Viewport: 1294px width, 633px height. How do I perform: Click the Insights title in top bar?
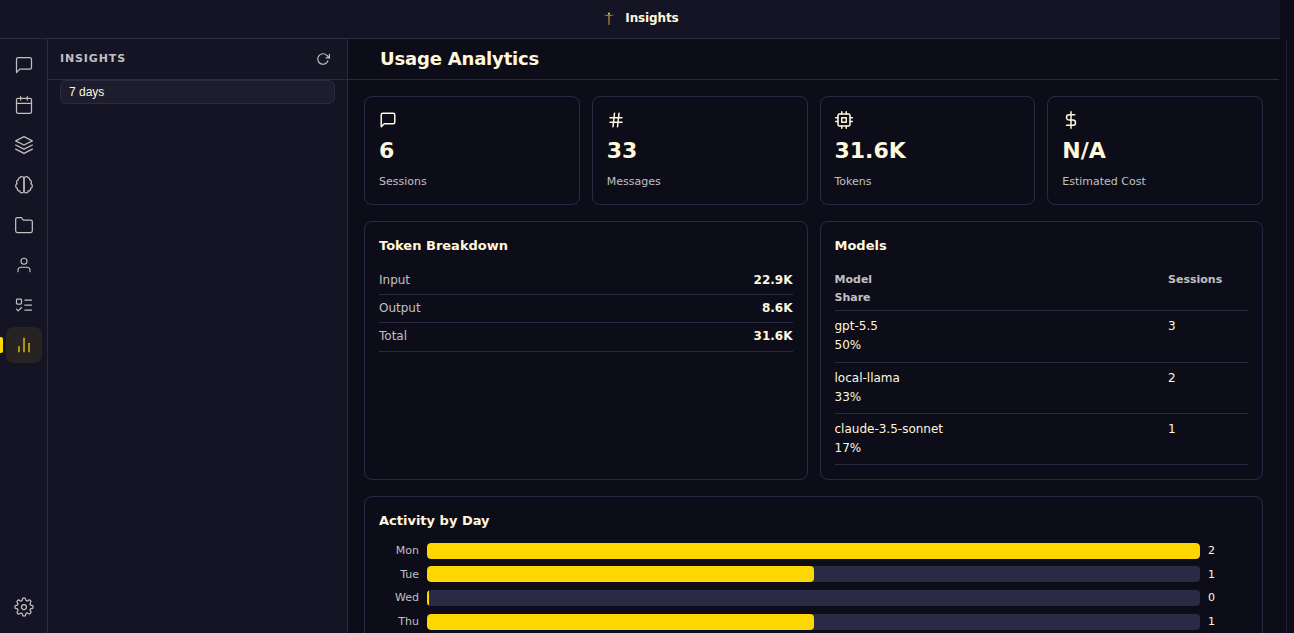pyautogui.click(x=652, y=18)
